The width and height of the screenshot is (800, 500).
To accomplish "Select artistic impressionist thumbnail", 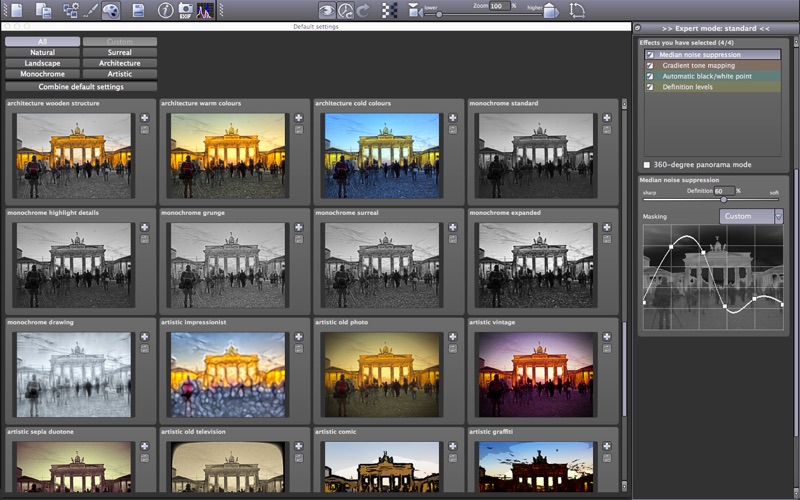I will (228, 374).
